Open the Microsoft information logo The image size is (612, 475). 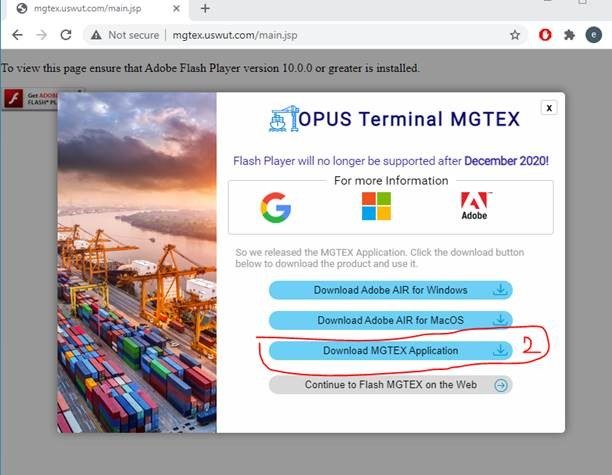(x=376, y=206)
